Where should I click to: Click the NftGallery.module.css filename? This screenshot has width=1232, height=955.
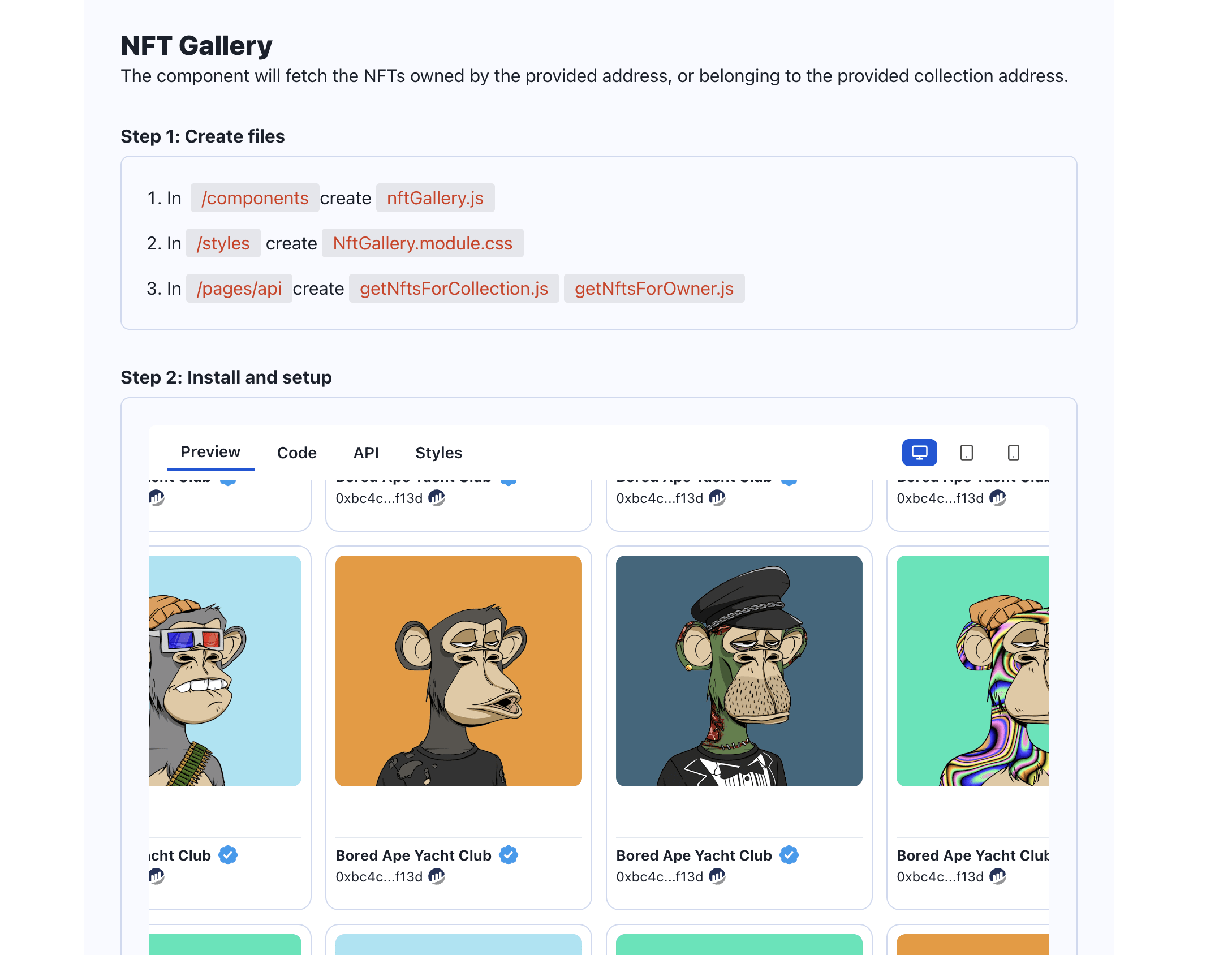click(423, 243)
